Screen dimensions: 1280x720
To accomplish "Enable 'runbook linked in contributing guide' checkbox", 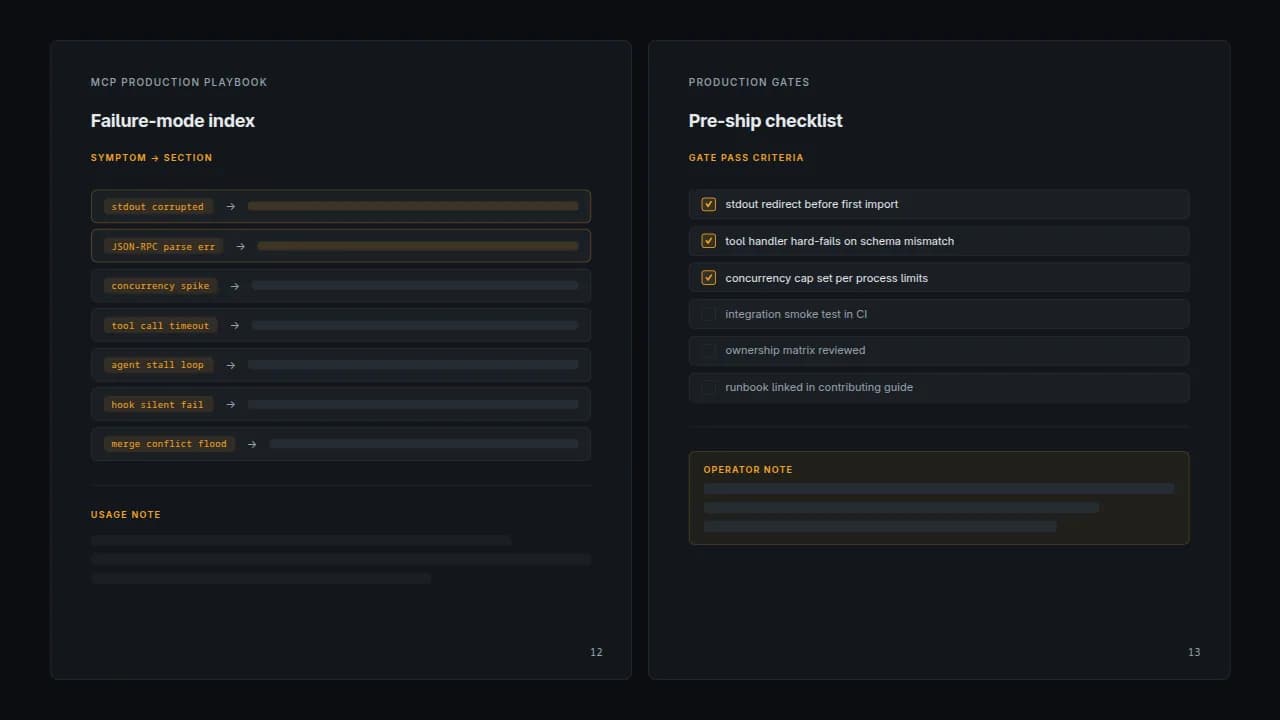I will pos(708,387).
